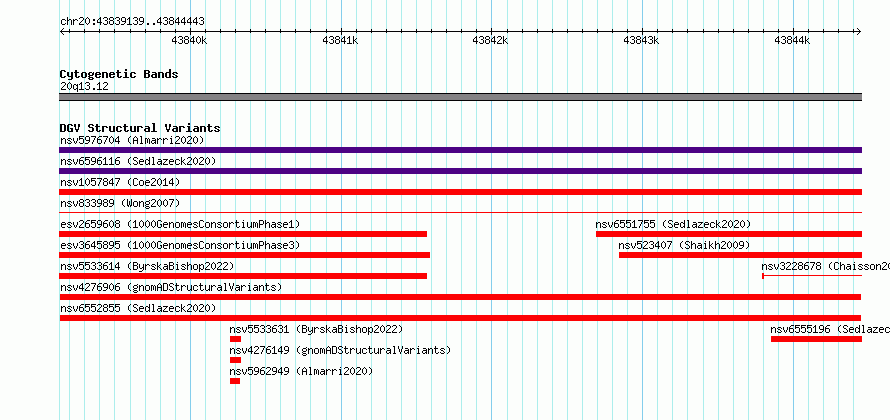
Task: Click the 43844k ruler tick label
Action: click(792, 41)
